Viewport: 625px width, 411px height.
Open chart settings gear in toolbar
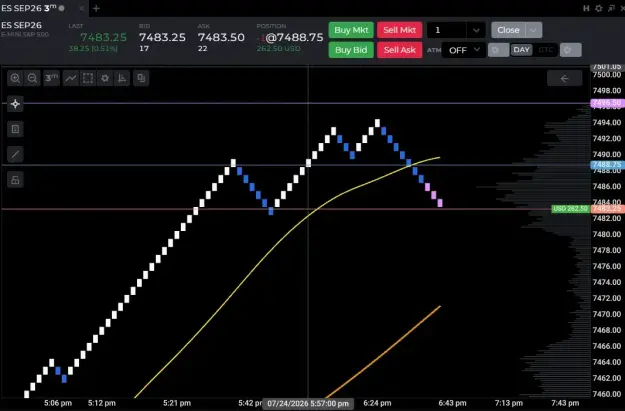105,78
